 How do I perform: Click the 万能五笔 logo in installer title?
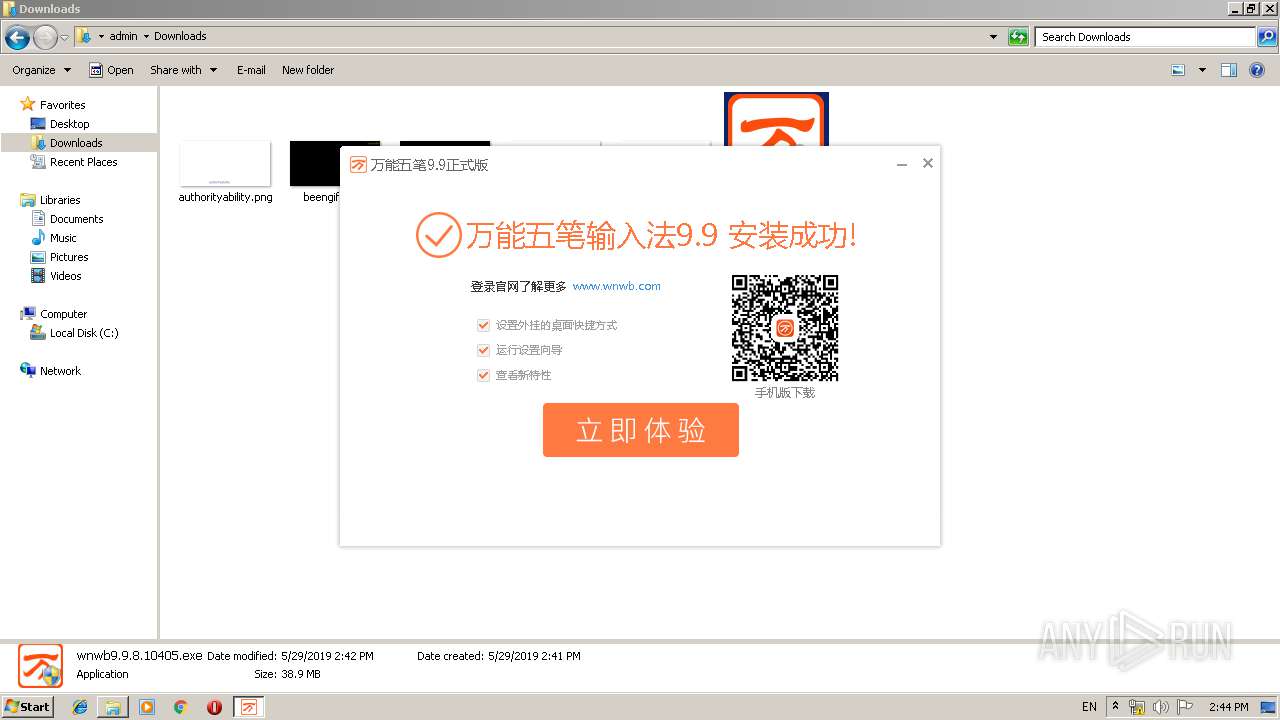358,165
